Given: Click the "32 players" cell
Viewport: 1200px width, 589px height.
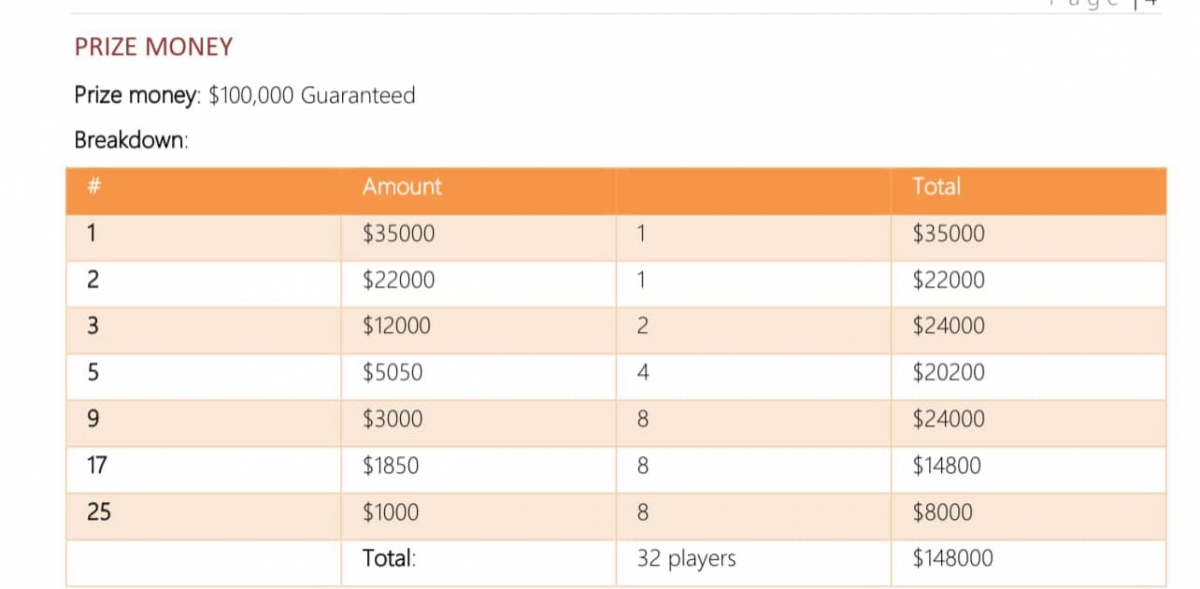Looking at the screenshot, I should [x=686, y=559].
